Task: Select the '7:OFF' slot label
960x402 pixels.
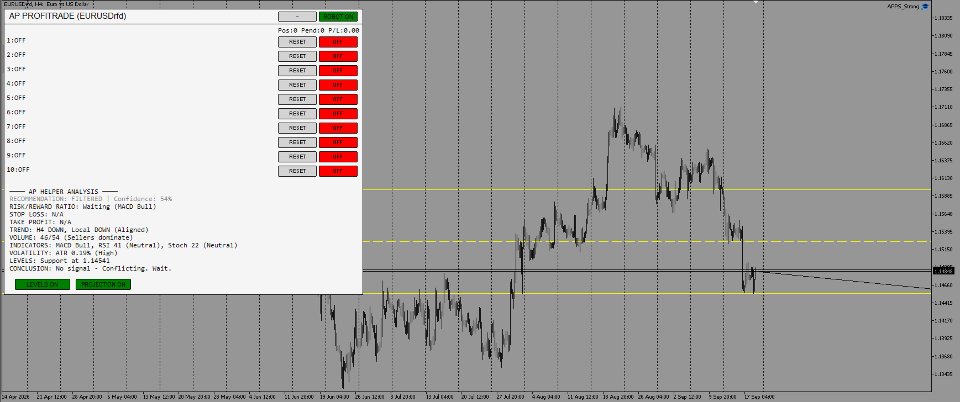Action: click(17, 127)
